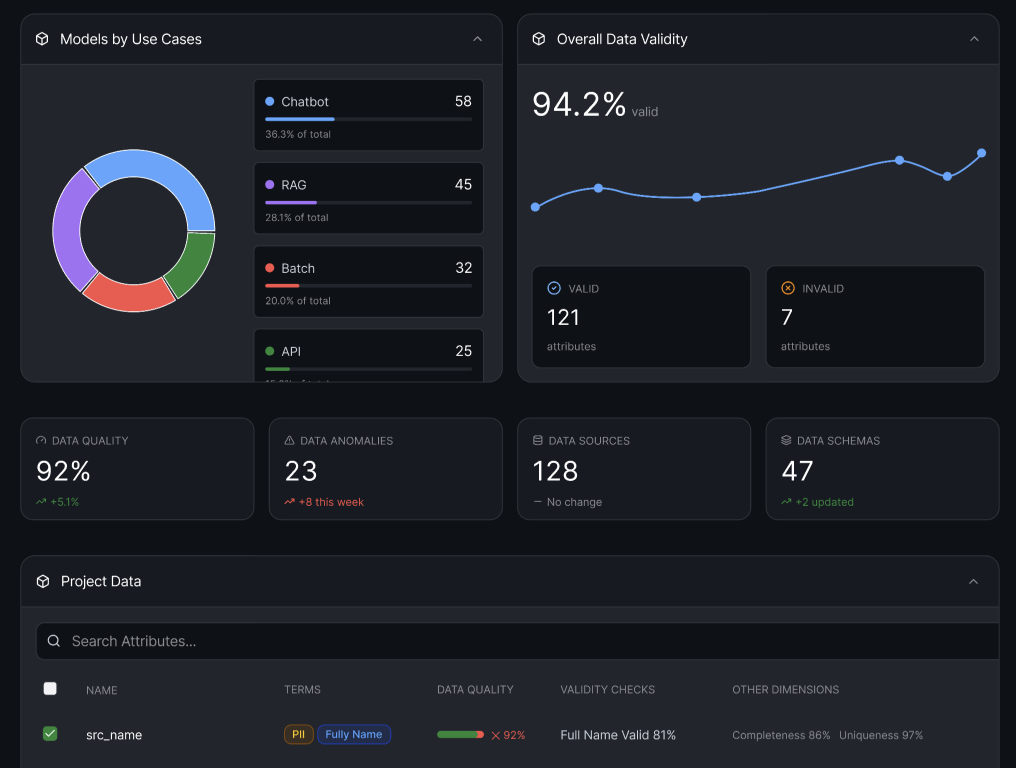
Task: Uncheck the src_name row checkbox
Action: coord(50,734)
